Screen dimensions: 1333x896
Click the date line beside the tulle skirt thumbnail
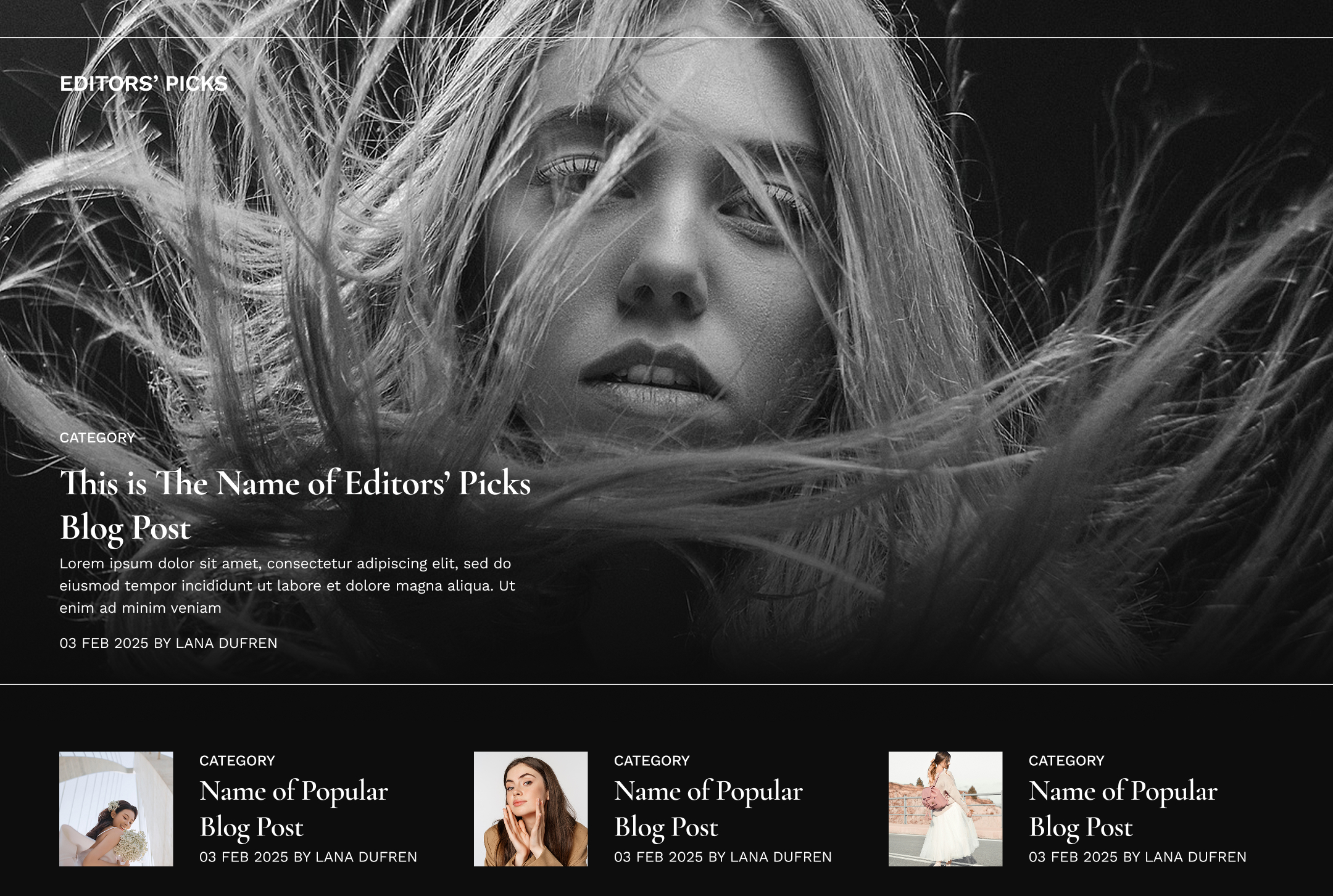1137,857
